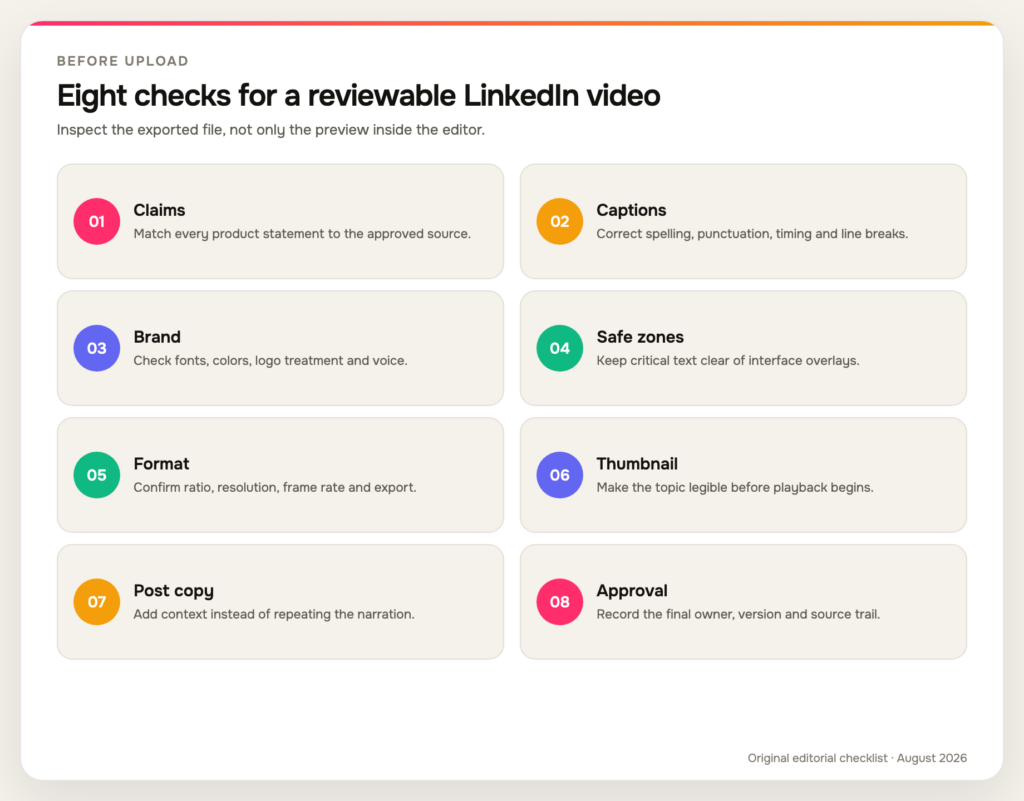
Task: Click 'Confirm ratio, resolution, frame rate and export.'
Action: (275, 487)
